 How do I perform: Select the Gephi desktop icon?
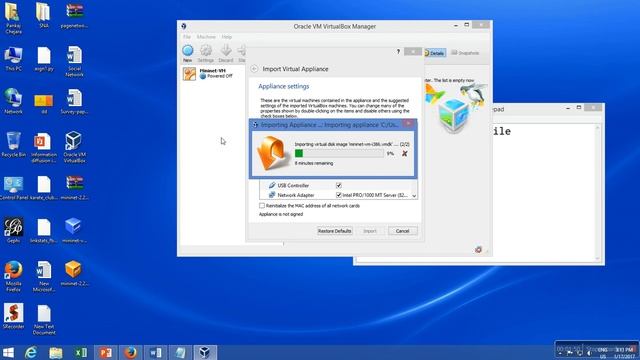pyautogui.click(x=13, y=230)
